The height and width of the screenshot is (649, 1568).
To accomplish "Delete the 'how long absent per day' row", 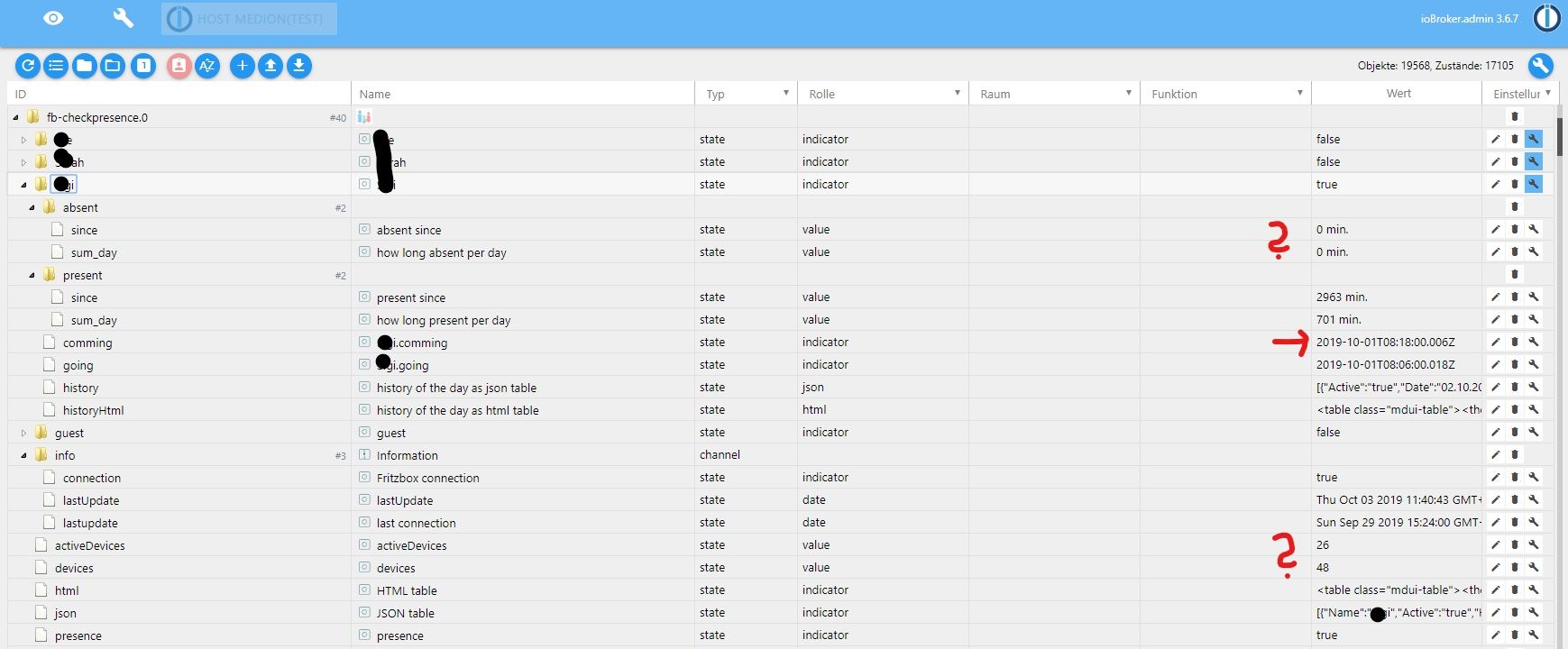I will [x=1515, y=251].
